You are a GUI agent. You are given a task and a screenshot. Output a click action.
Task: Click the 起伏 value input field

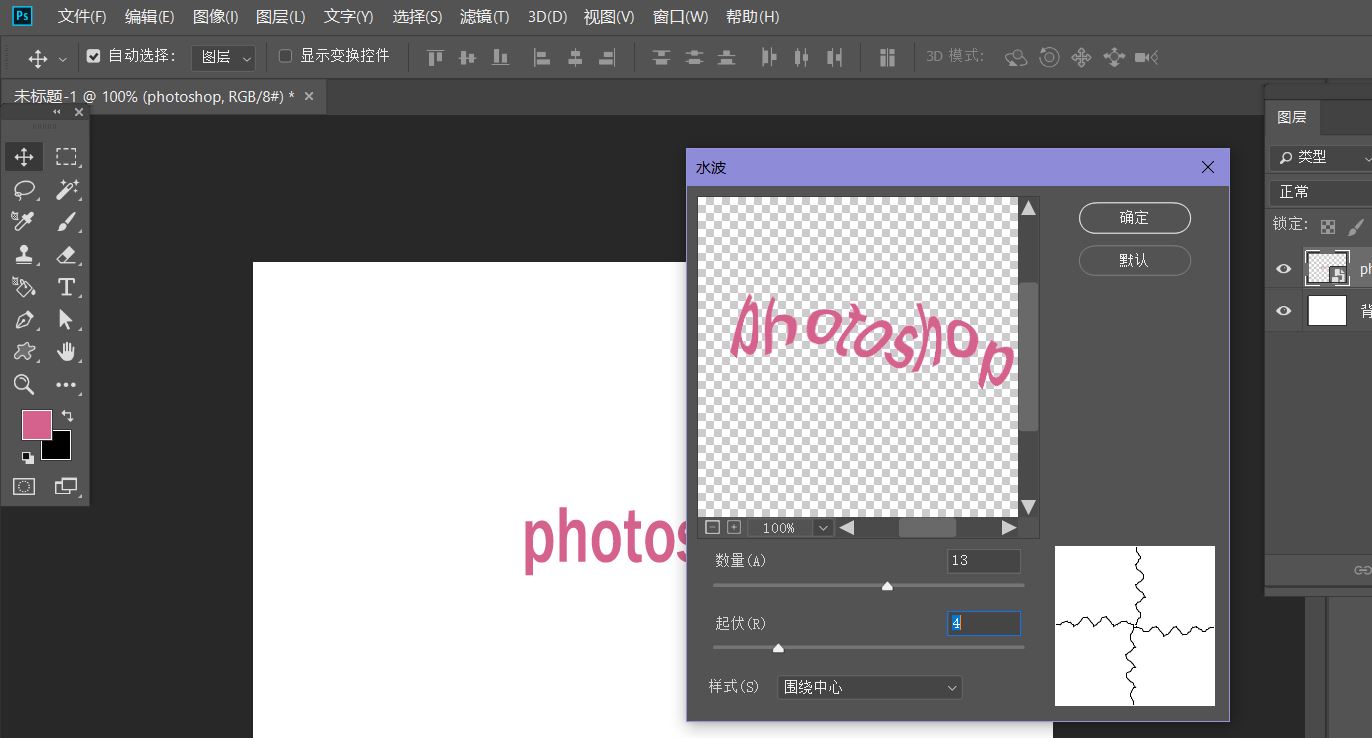coord(984,623)
